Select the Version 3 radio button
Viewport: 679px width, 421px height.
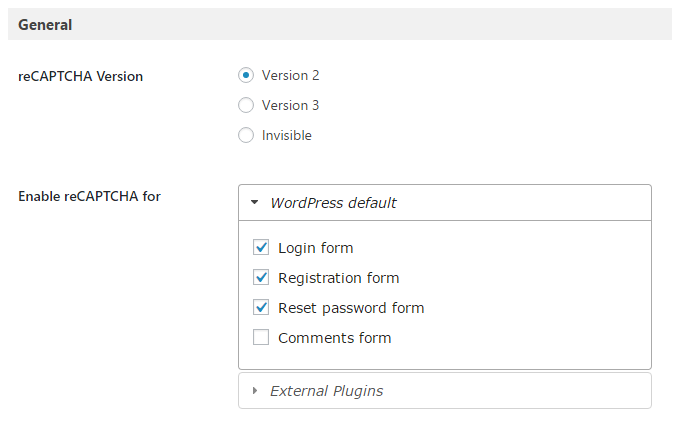246,105
